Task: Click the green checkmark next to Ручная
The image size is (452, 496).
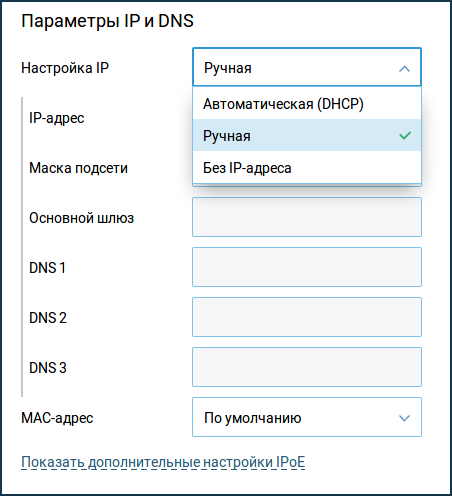Action: pyautogui.click(x=405, y=135)
